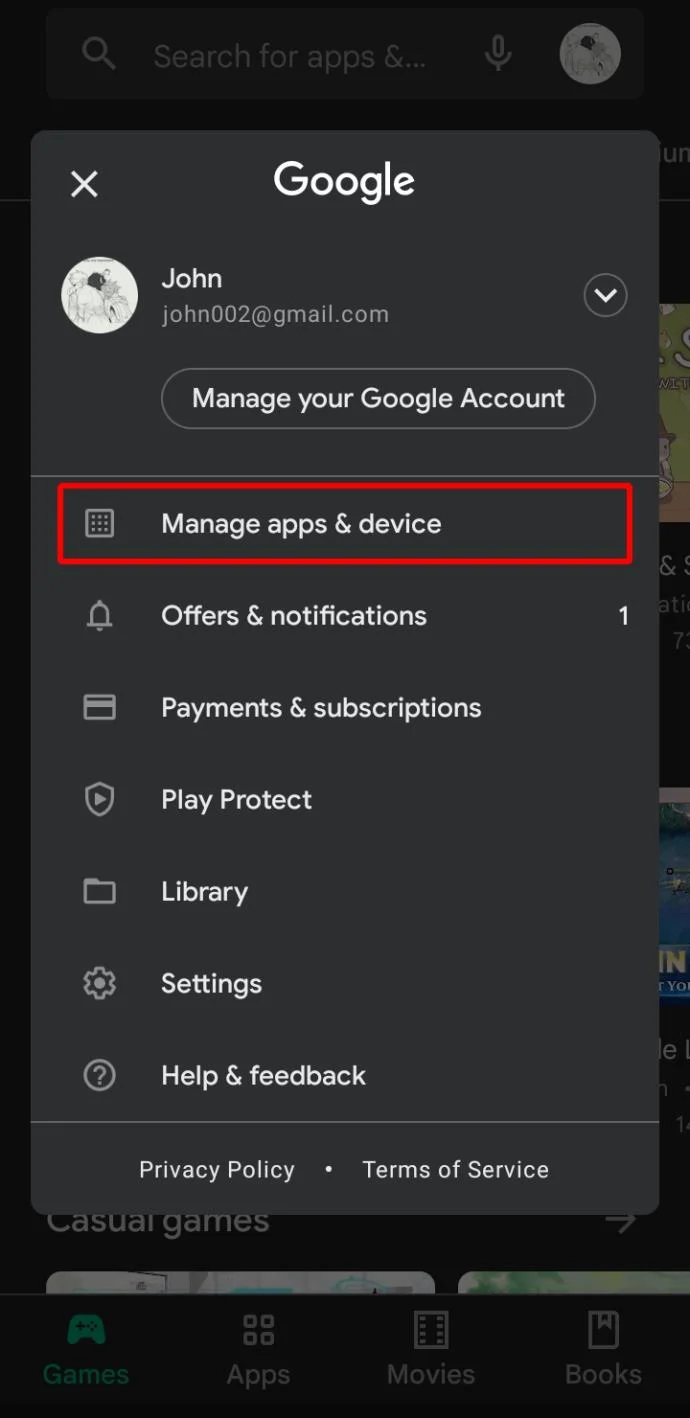Click the arrow next to Casual games
Image resolution: width=690 pixels, height=1418 pixels.
click(621, 1222)
